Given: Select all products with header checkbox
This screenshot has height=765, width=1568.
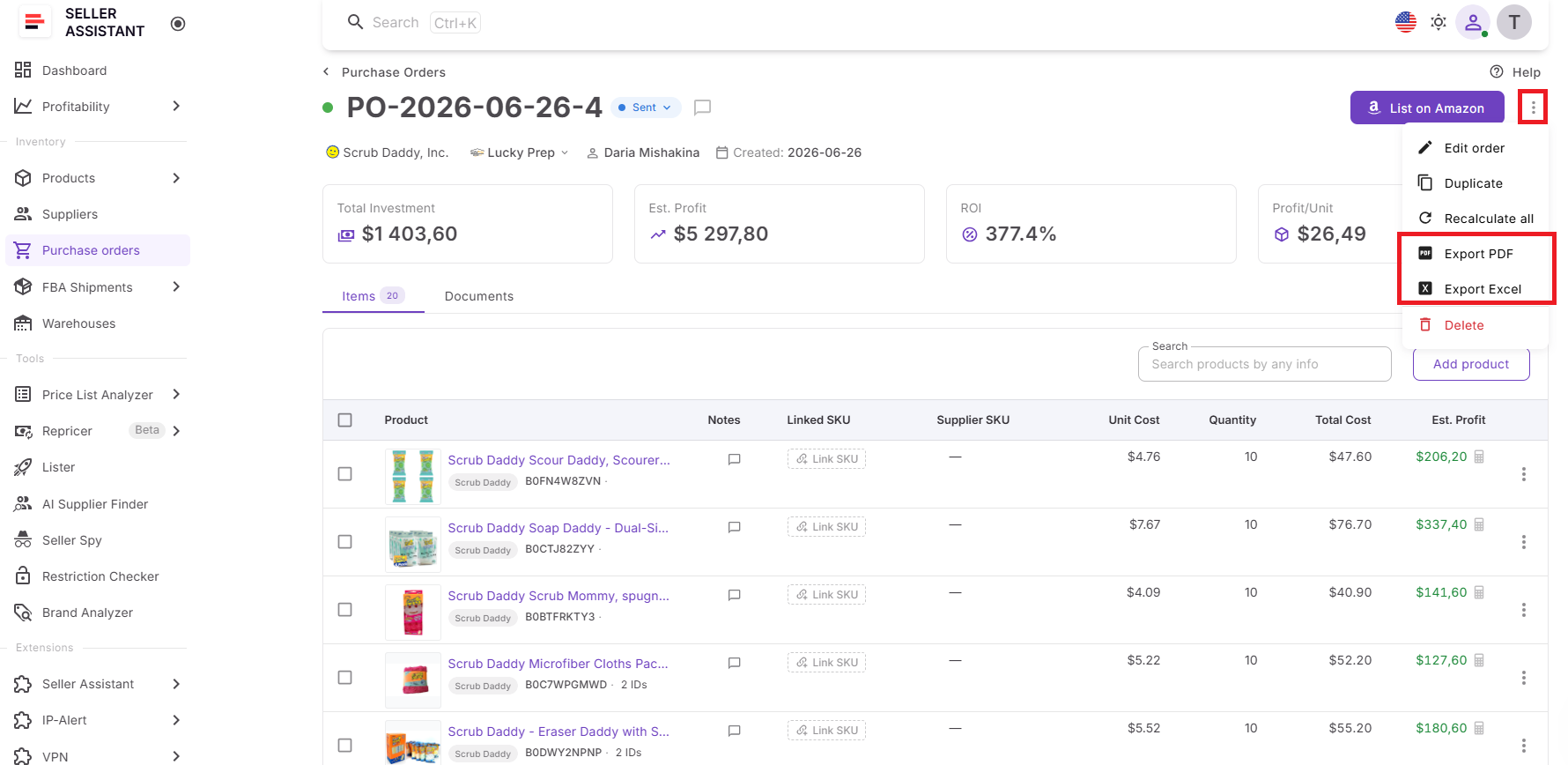Looking at the screenshot, I should [345, 420].
